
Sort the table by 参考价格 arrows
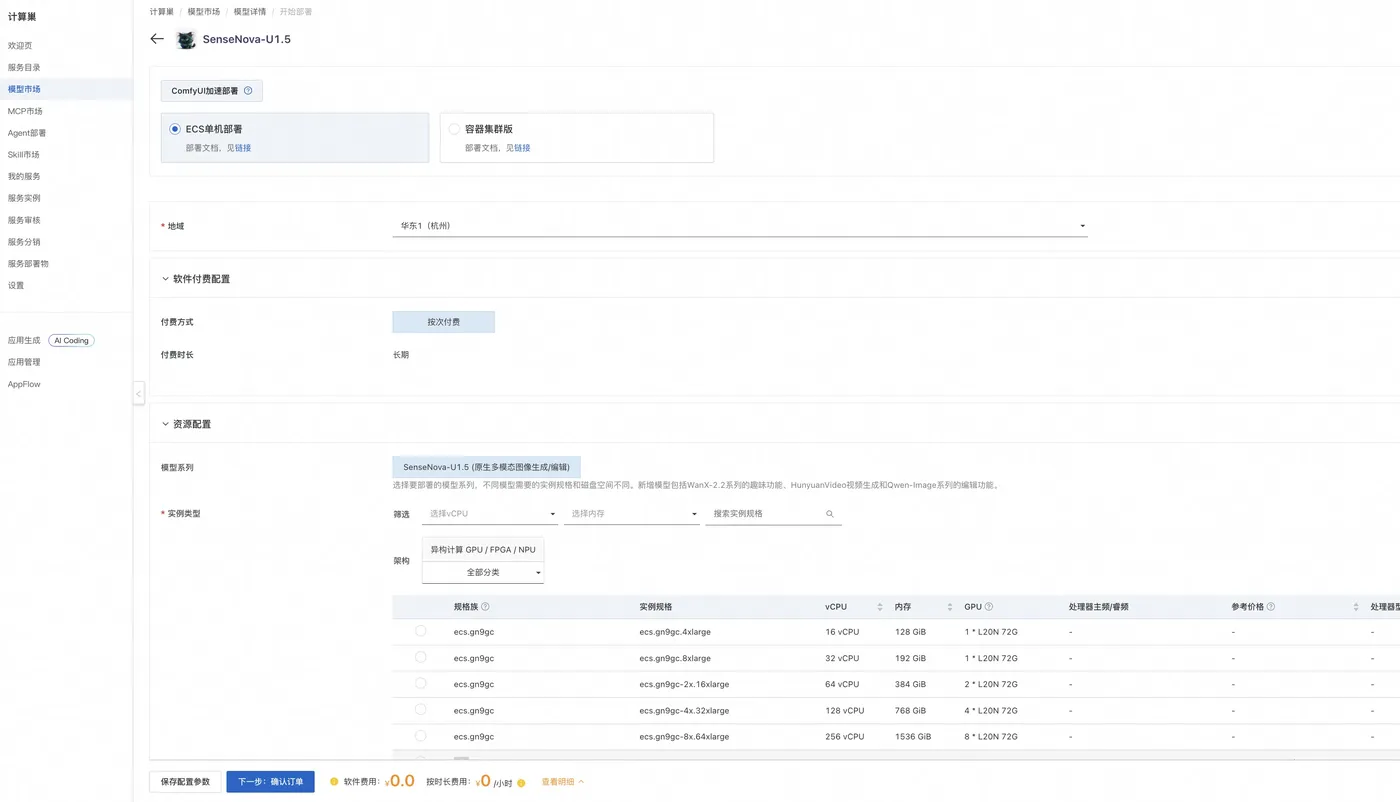(1356, 607)
